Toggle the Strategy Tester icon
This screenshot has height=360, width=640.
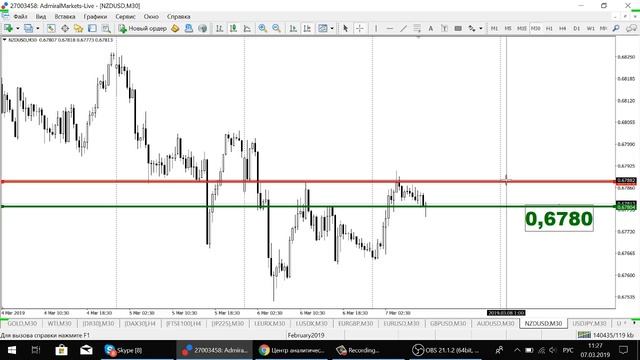point(106,28)
